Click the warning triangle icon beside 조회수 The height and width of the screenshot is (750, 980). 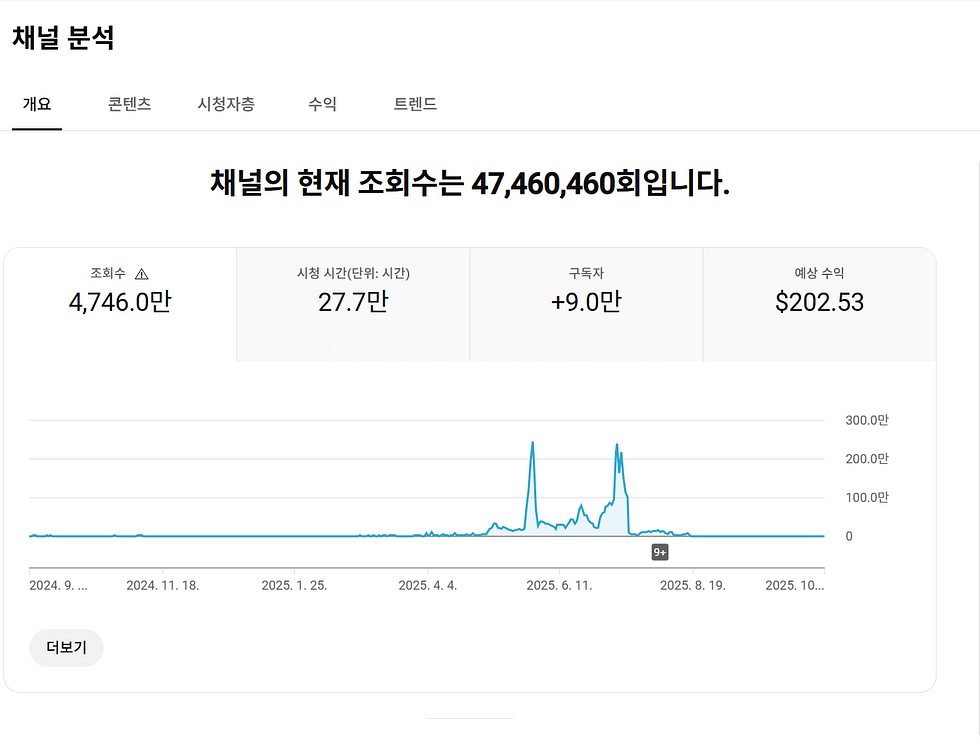[141, 274]
